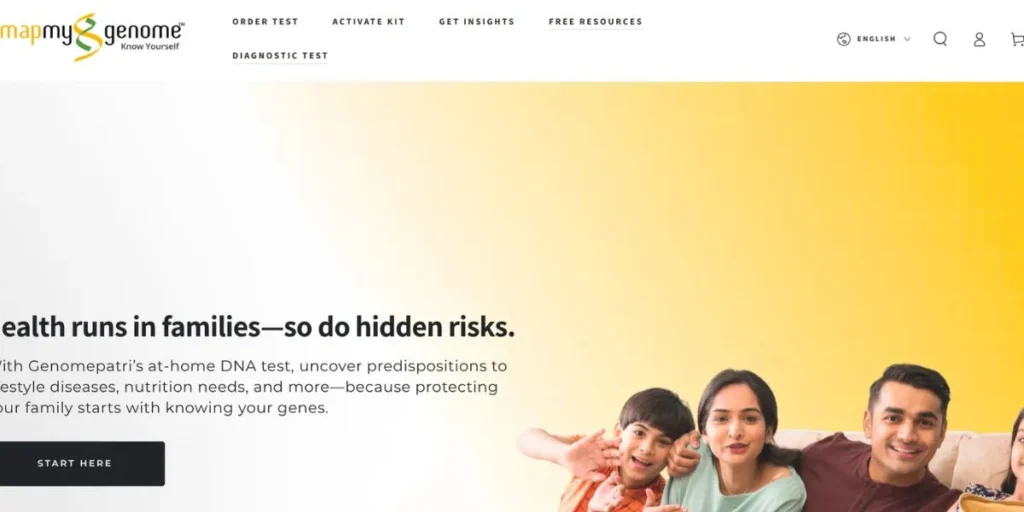Click the 'mapmy' text in the logo

(x=38, y=31)
